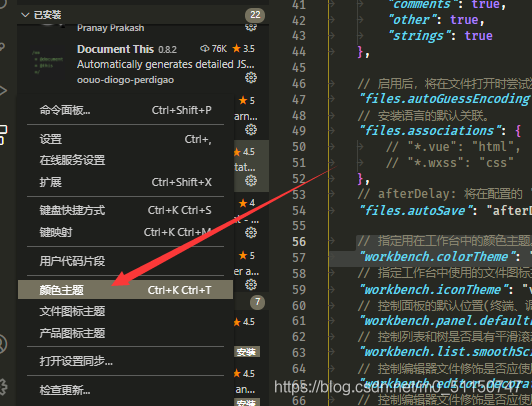Click the 76K download count of Document This
This screenshot has width=532, height=406.
pos(213,49)
